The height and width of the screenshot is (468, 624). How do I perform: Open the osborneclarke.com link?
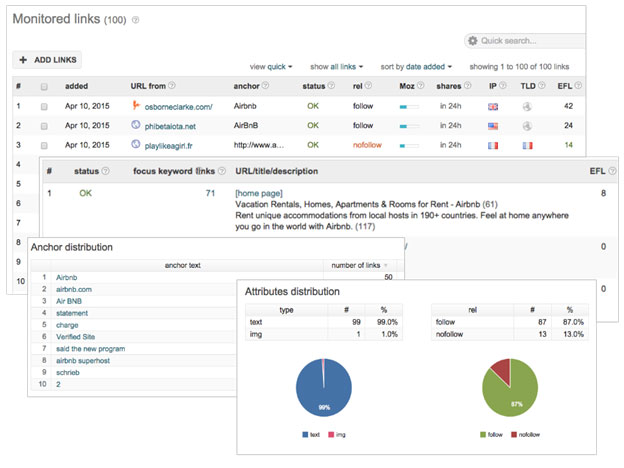click(179, 105)
